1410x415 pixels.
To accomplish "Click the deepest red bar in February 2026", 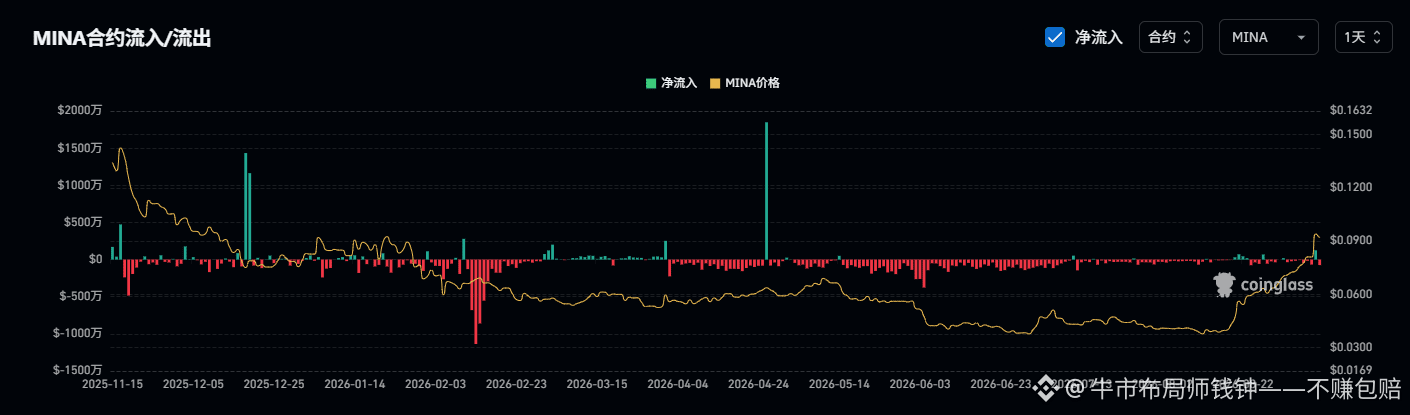I will click(475, 301).
